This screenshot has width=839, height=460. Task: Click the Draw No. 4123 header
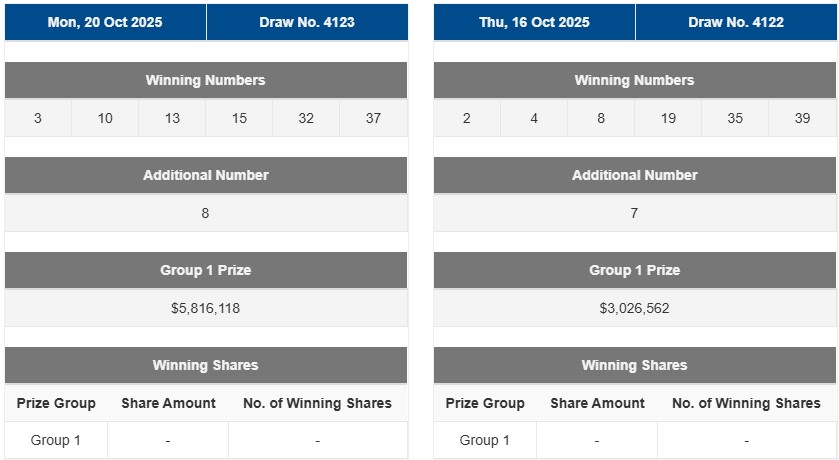coord(307,22)
